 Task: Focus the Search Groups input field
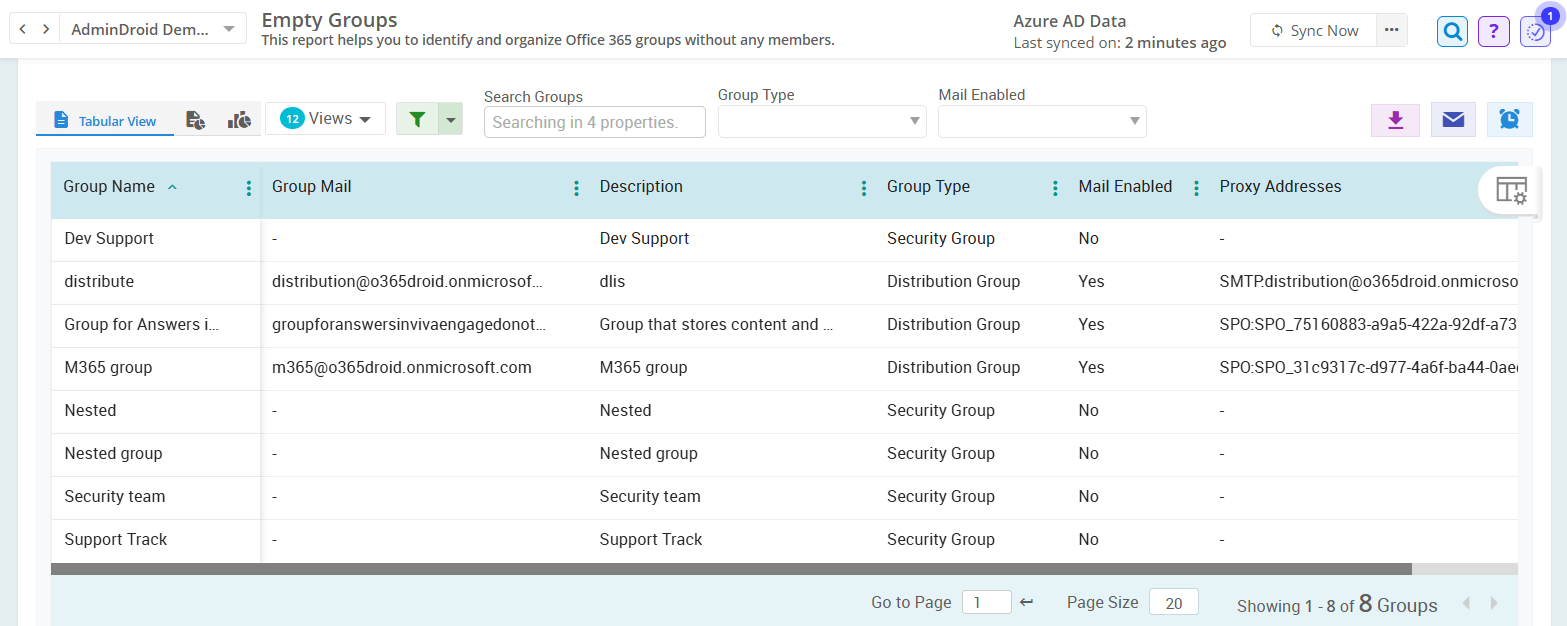594,122
